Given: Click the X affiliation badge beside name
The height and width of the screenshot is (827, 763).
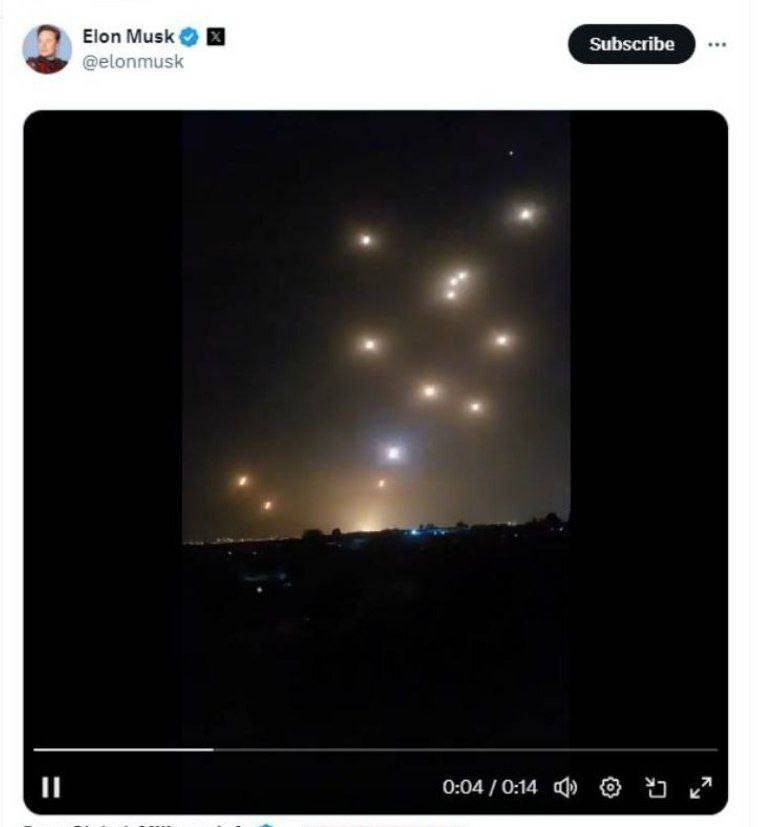Looking at the screenshot, I should [215, 37].
